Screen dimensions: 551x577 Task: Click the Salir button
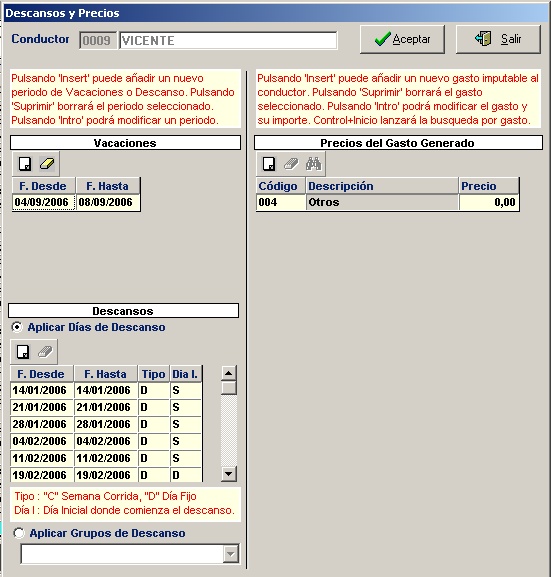[498, 39]
